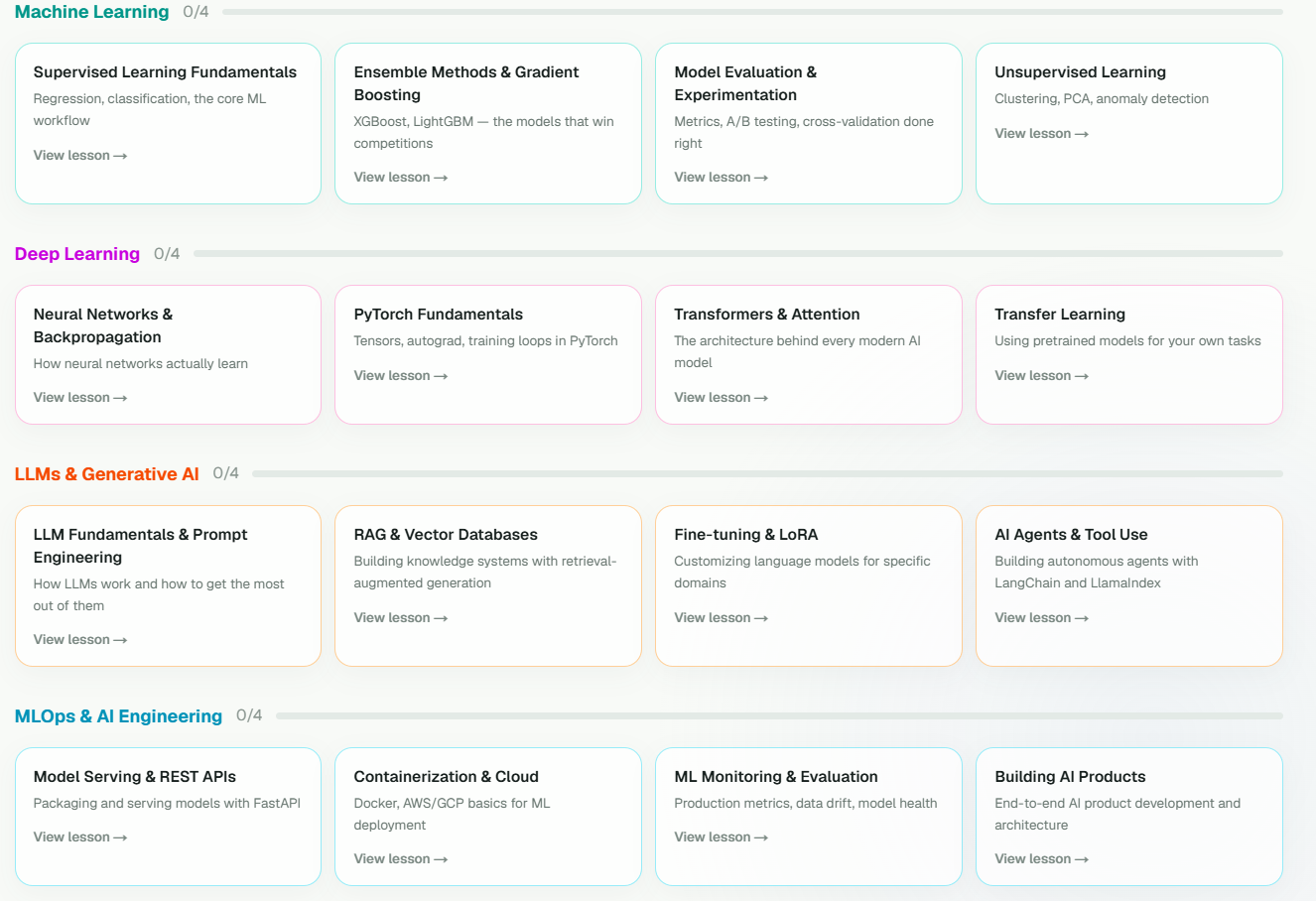Image resolution: width=1316 pixels, height=901 pixels.
Task: Click 'Building knowledge systems with retrieval-augmented generation'
Action: pos(485,573)
